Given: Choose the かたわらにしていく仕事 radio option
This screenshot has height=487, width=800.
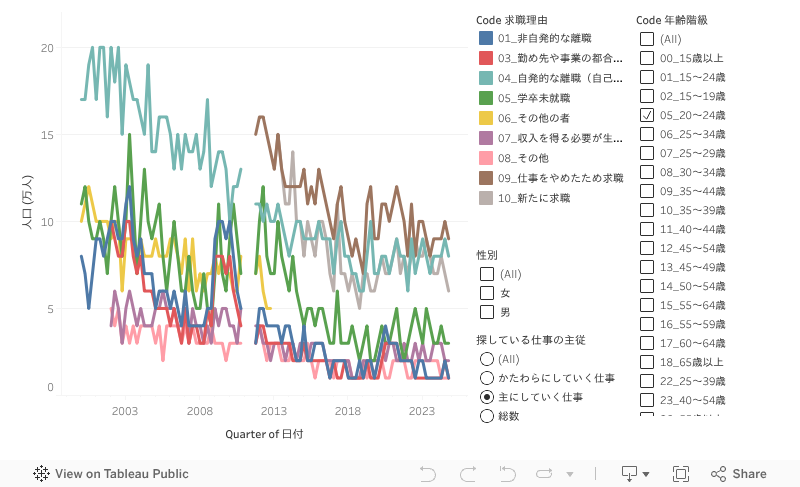Looking at the screenshot, I should 487,378.
